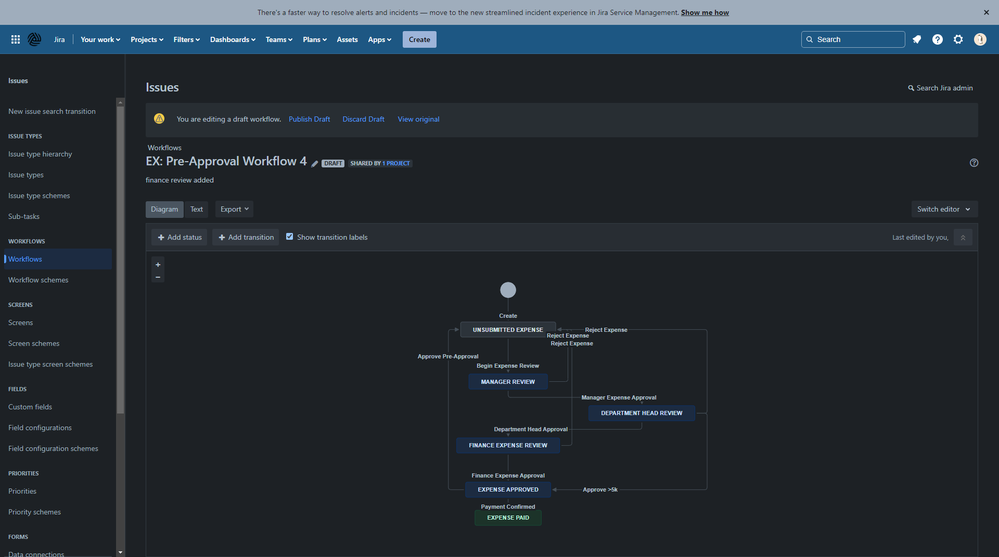Open the Switch editor dropdown
999x557 pixels.
(944, 209)
